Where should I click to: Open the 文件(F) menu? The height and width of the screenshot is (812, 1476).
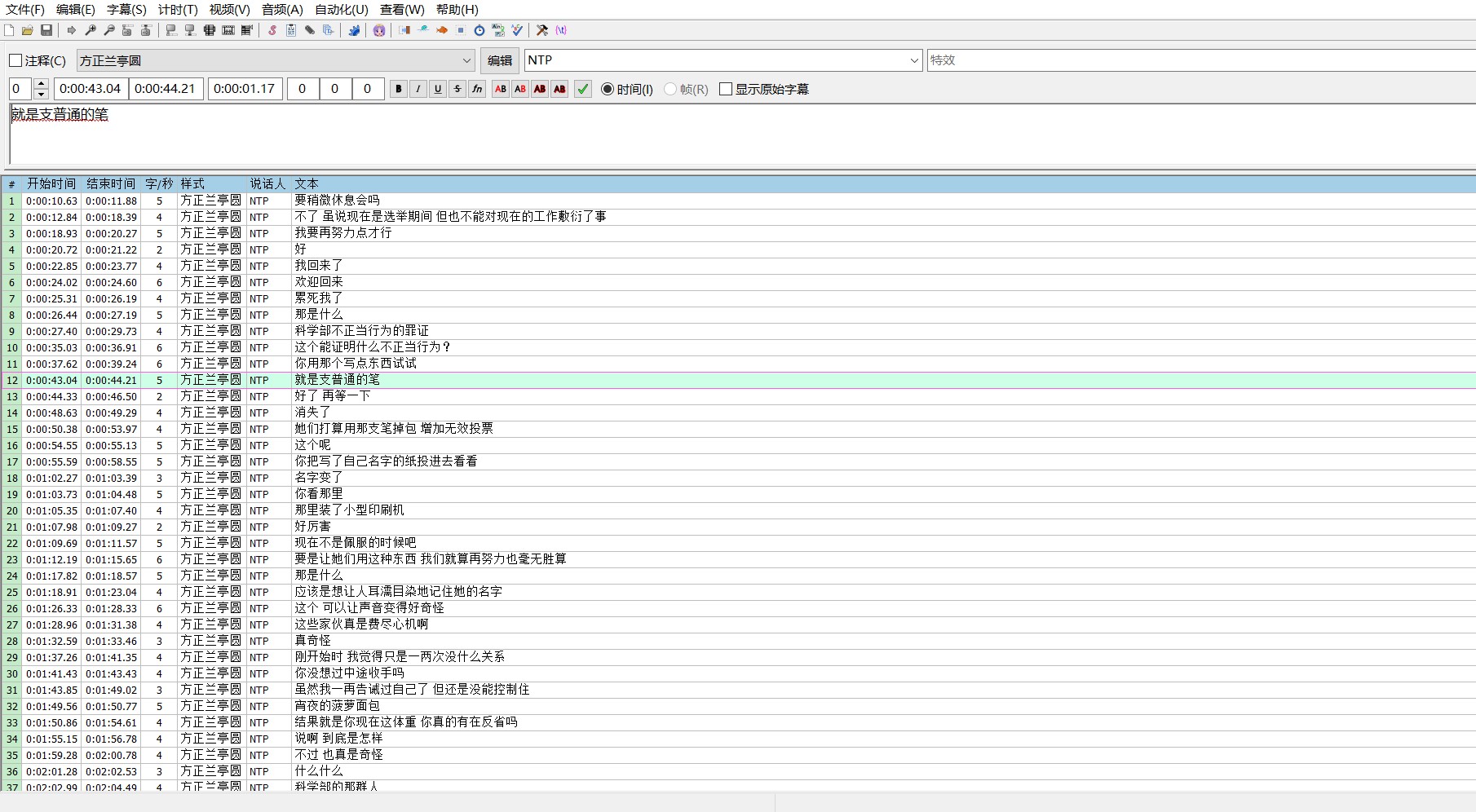25,10
